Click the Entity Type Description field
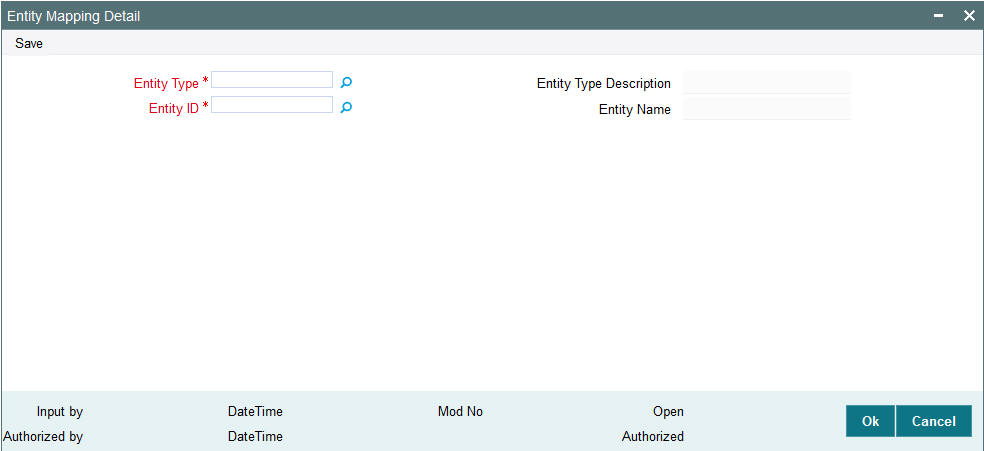This screenshot has height=451, width=984. coord(766,82)
